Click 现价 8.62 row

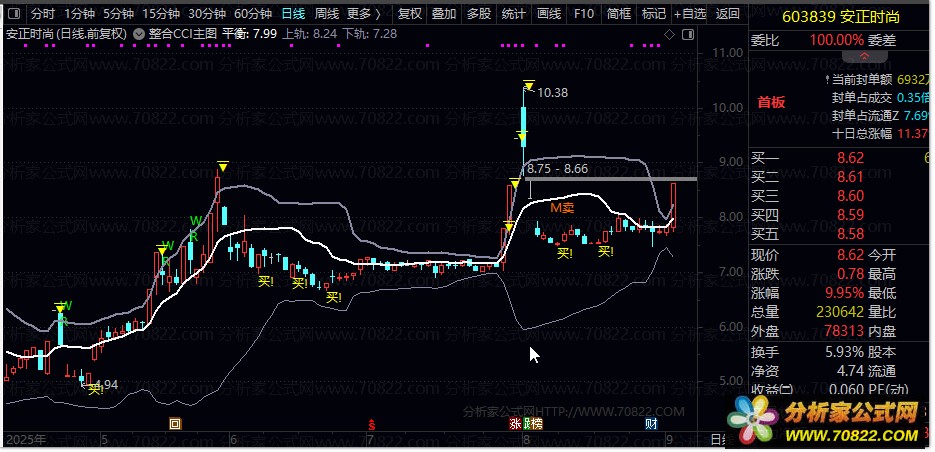pos(807,255)
